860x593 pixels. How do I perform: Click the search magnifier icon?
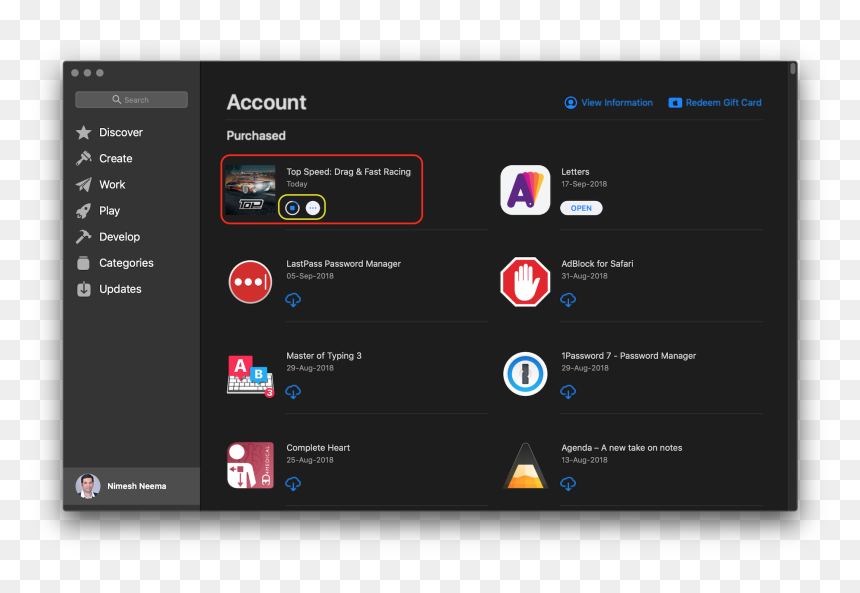click(116, 99)
